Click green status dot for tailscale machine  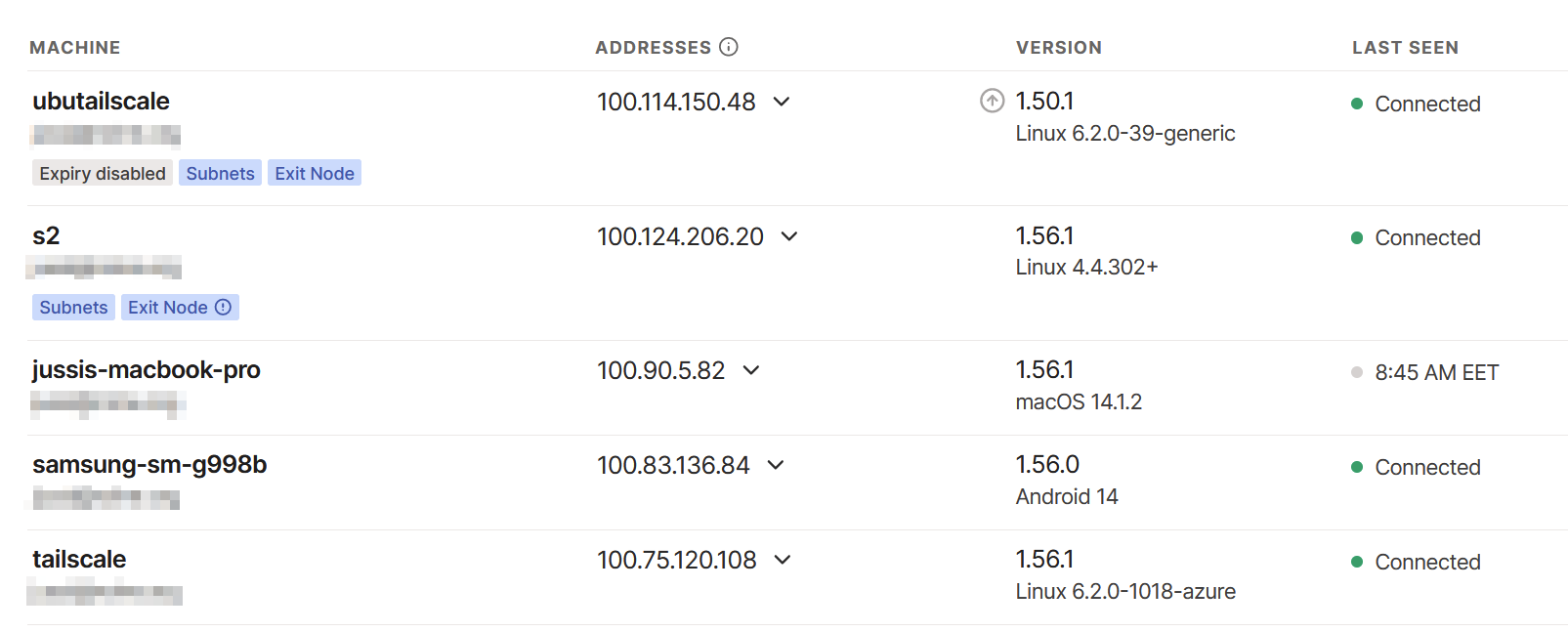[x=1357, y=562]
